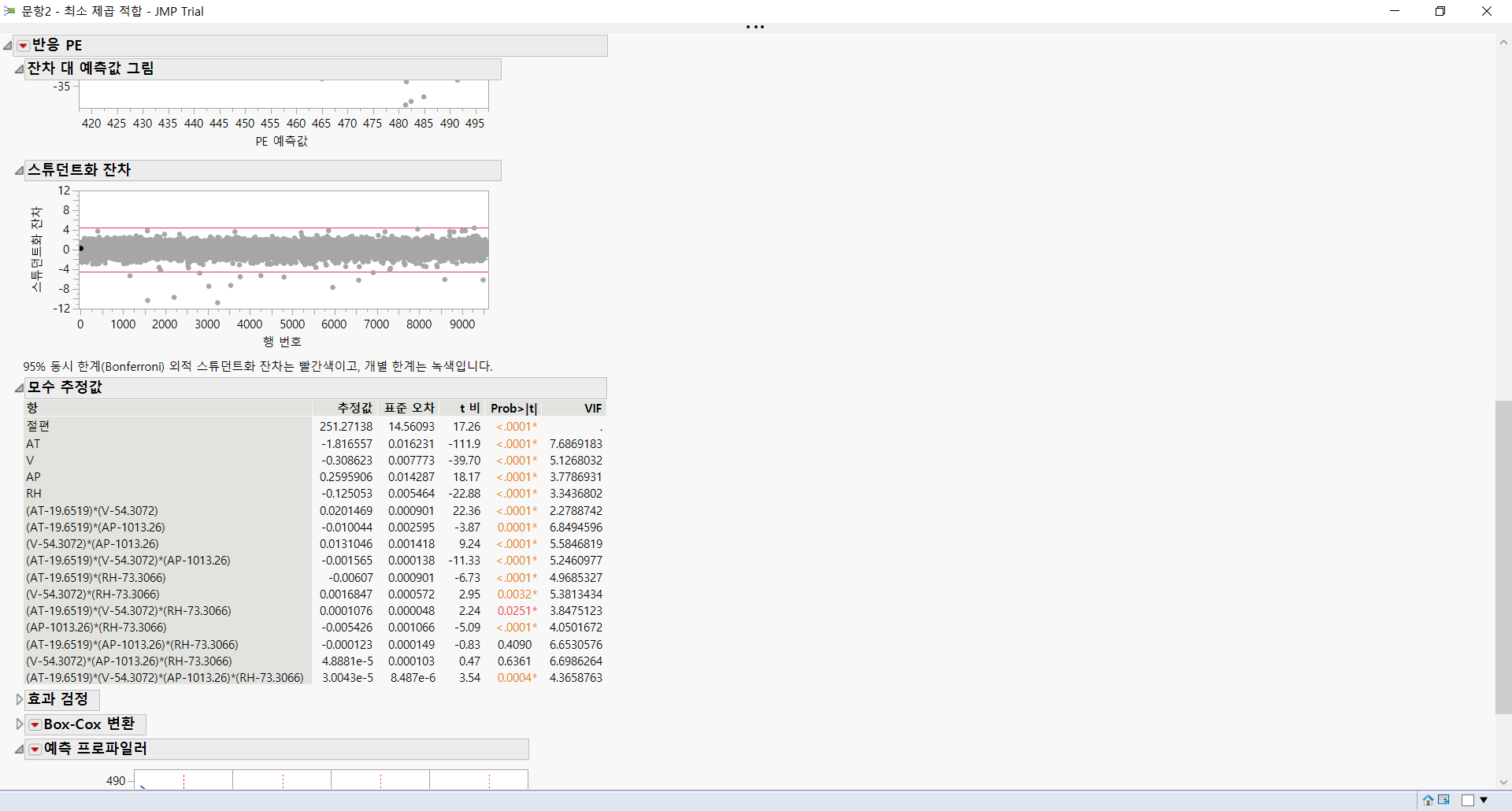The height and width of the screenshot is (811, 1512).
Task: Click the 잔차 대 예측값 그림 section title
Action: 91,69
